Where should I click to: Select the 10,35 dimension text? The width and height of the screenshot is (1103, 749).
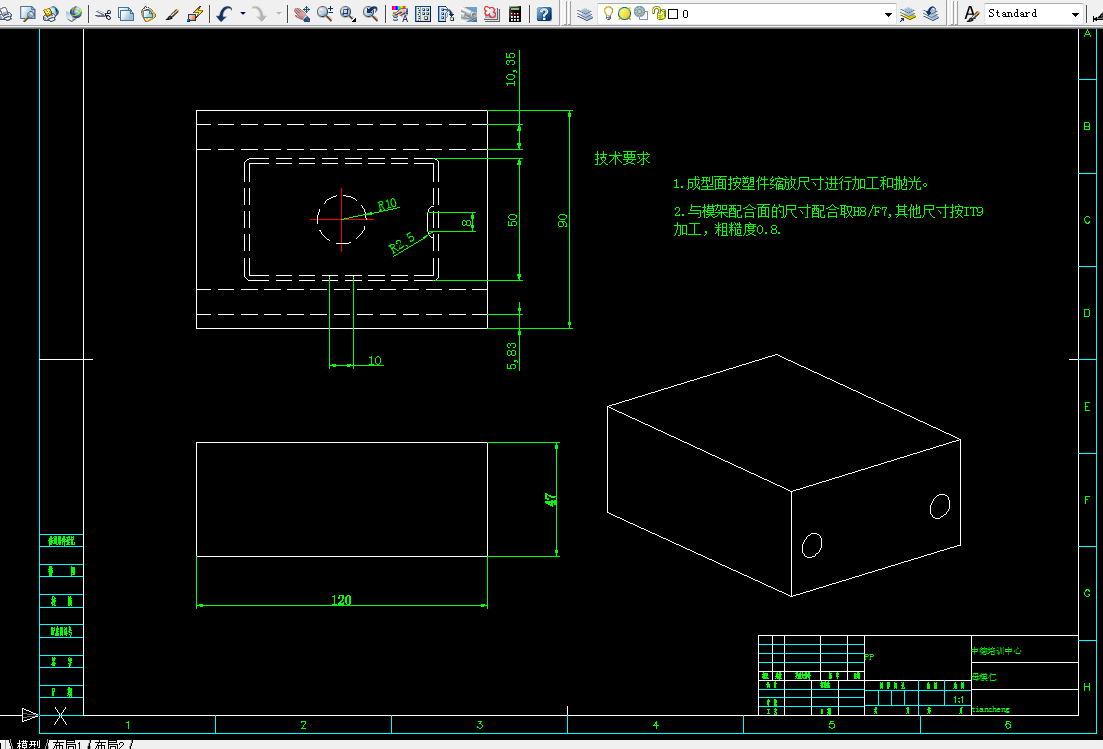coord(511,69)
